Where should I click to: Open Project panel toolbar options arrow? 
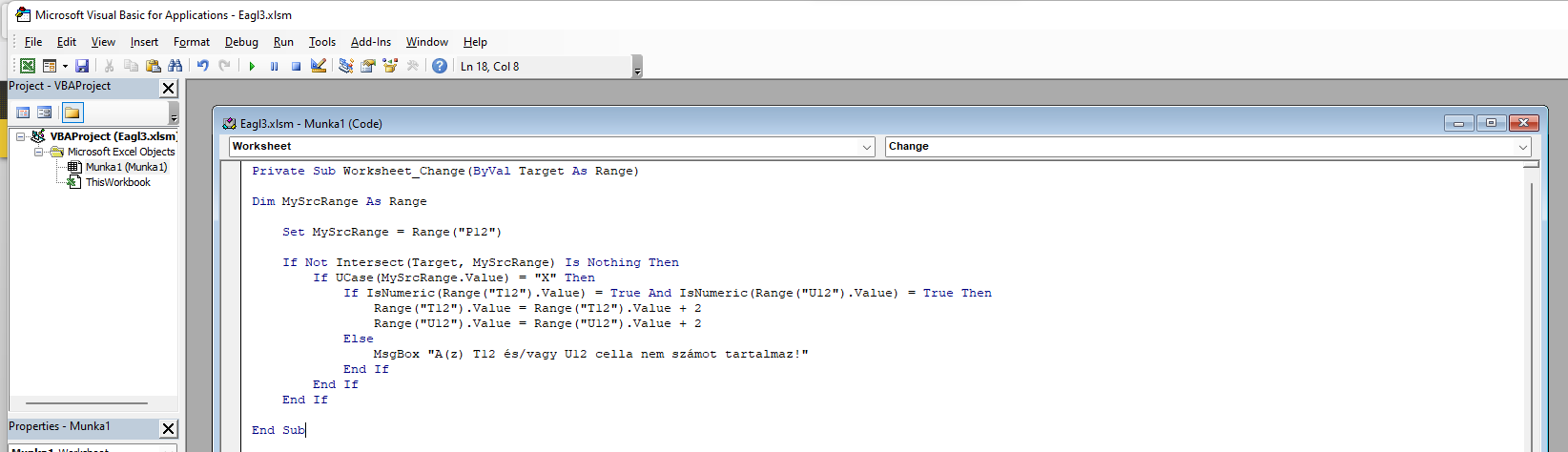click(x=174, y=113)
